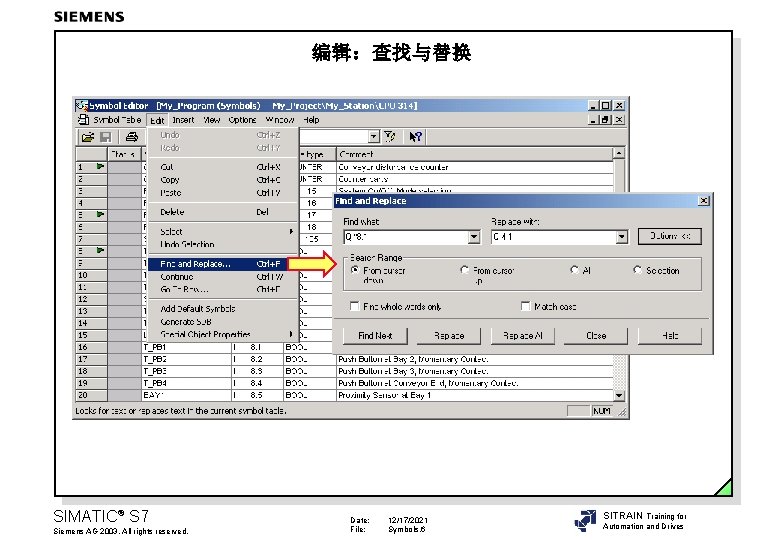This screenshot has width=780, height=540.
Task: Click the Replace with input field
Action: (553, 237)
